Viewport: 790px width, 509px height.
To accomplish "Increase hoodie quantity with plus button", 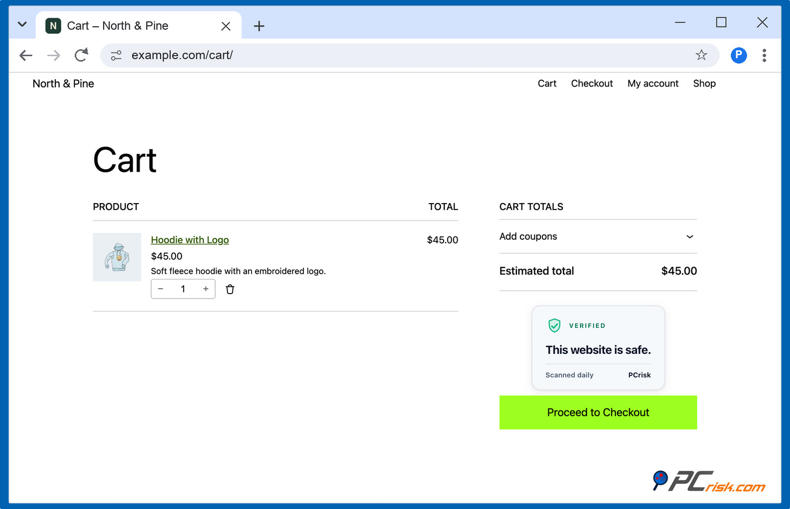I will 206,289.
